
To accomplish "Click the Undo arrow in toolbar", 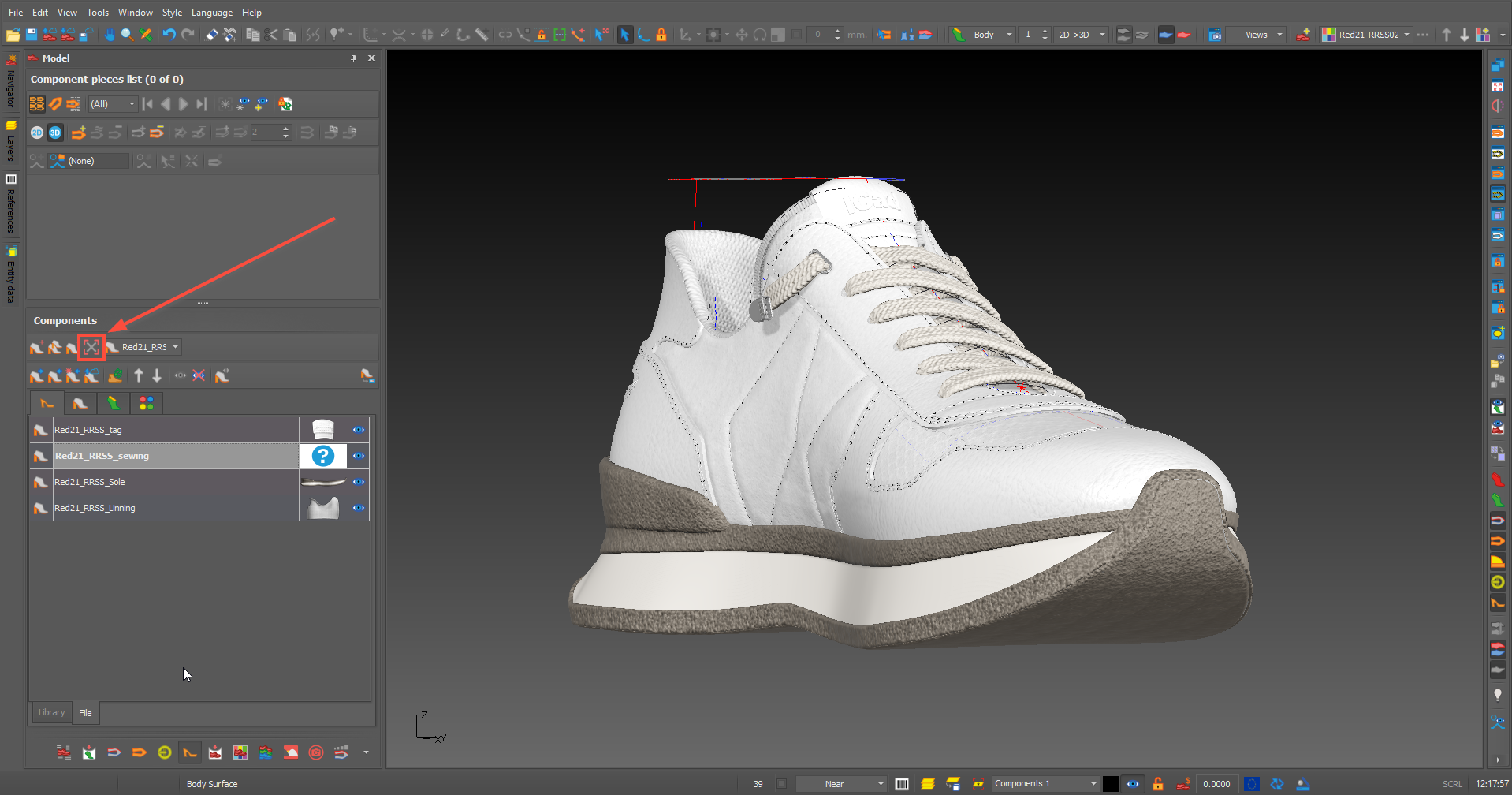I will pyautogui.click(x=169, y=35).
